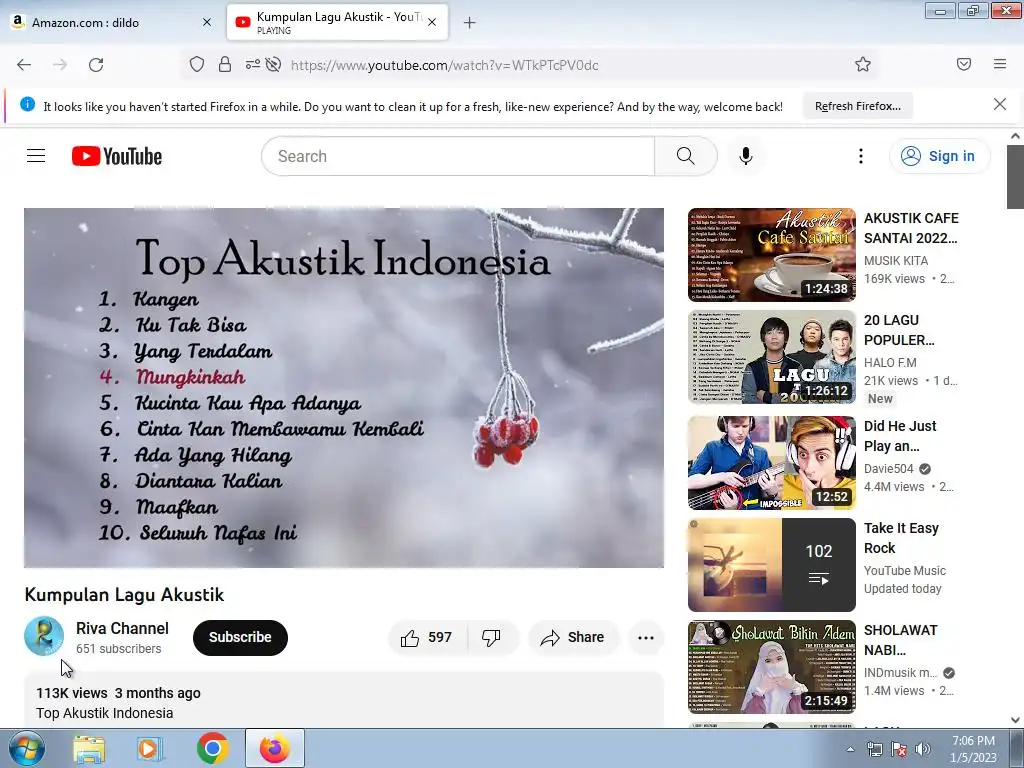This screenshot has width=1024, height=768.
Task: Search with your voice microphone
Action: (x=746, y=156)
